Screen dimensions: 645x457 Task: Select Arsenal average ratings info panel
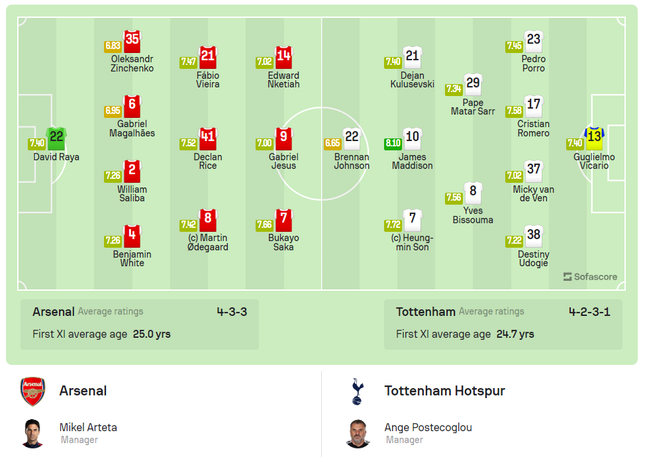(x=140, y=324)
